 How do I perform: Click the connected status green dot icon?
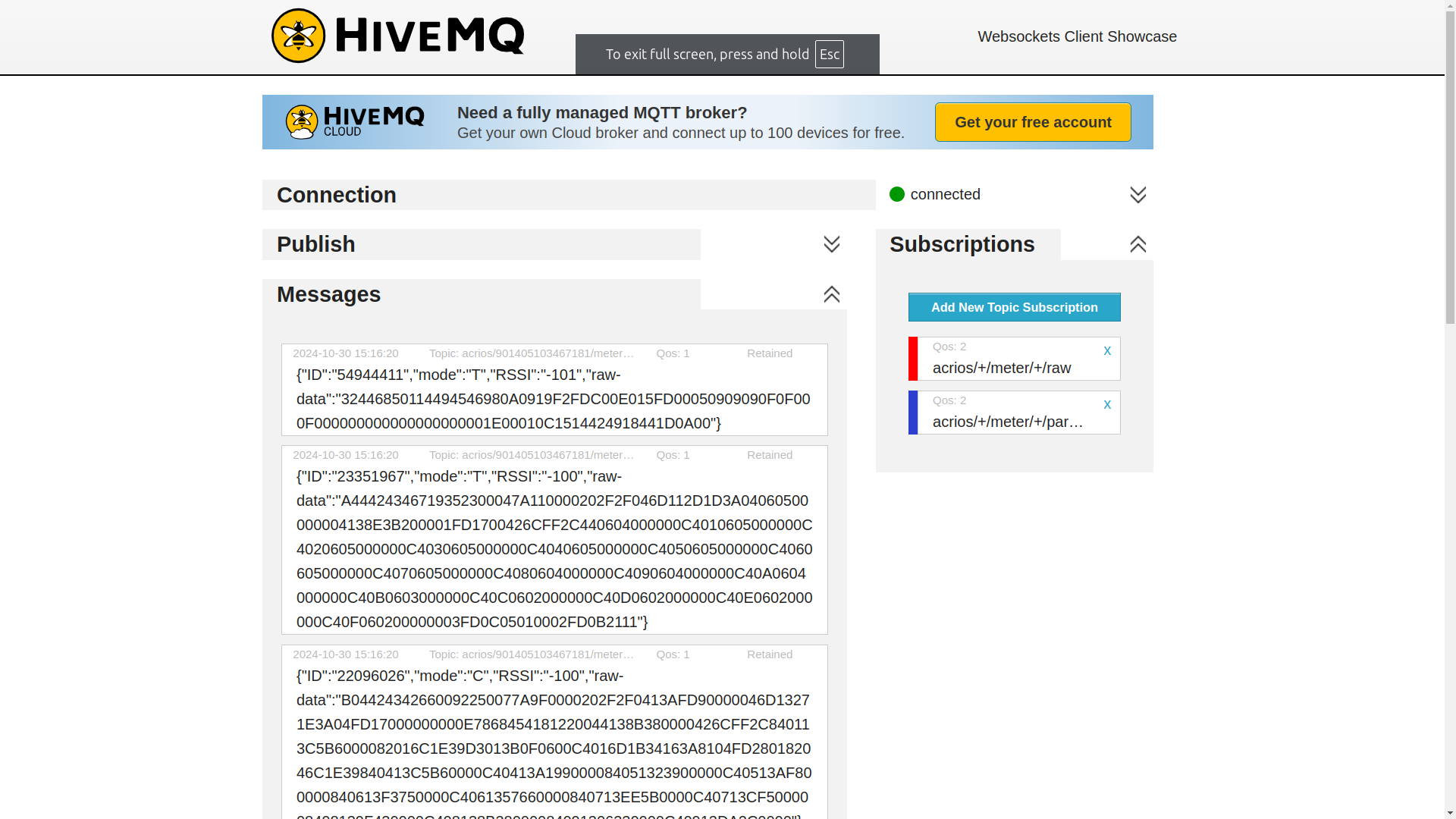click(x=896, y=194)
